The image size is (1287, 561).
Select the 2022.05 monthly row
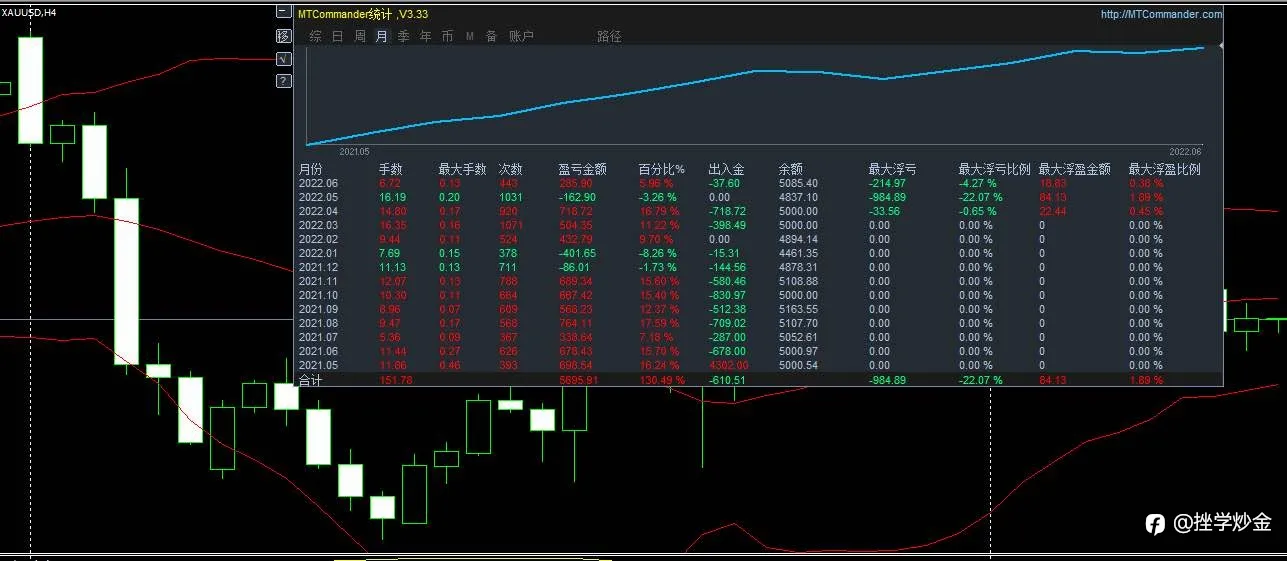pos(760,197)
